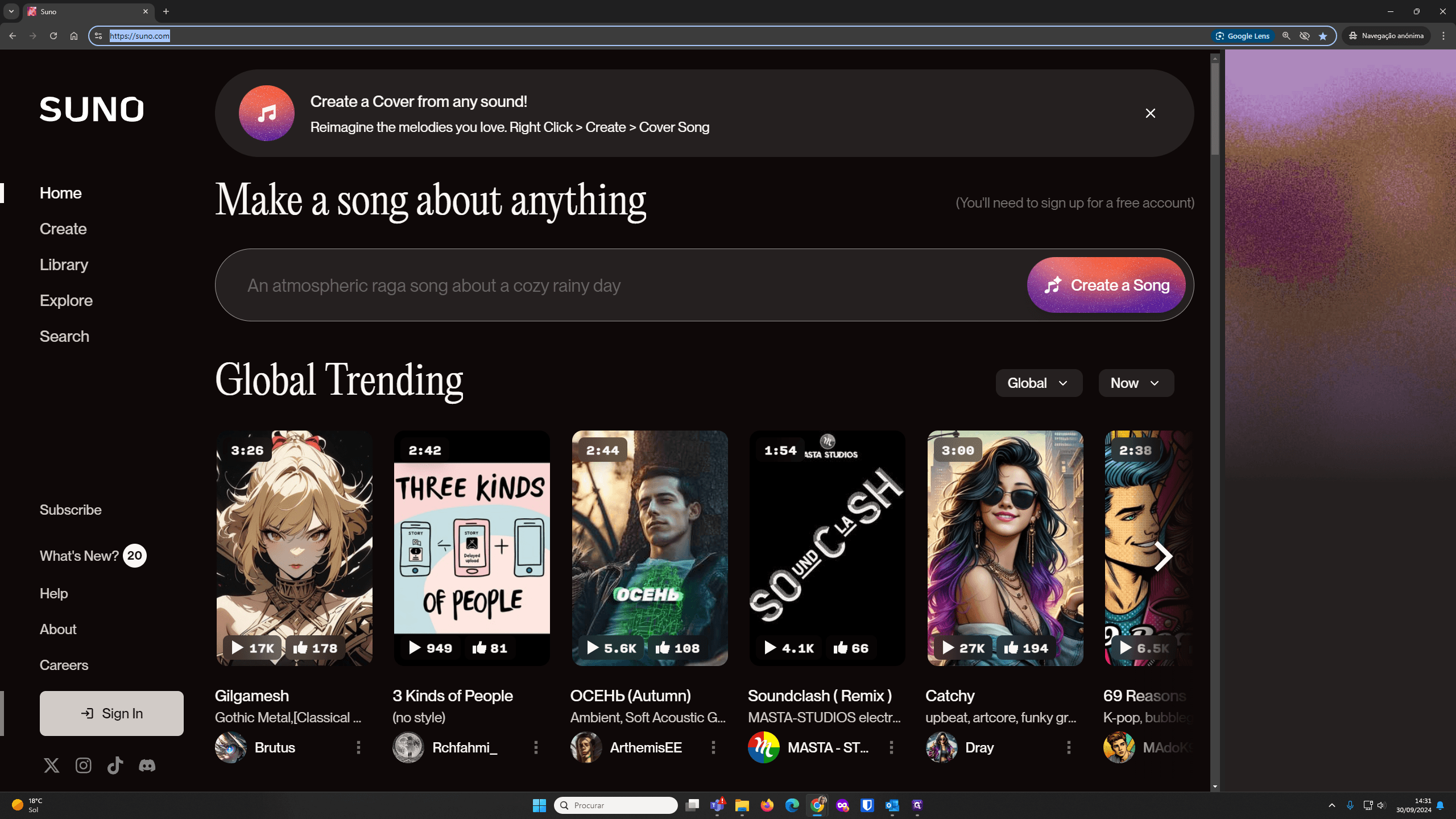Open options menu for Rchfahmi_ song
Viewport: 1456px width, 819px height.
click(536, 747)
